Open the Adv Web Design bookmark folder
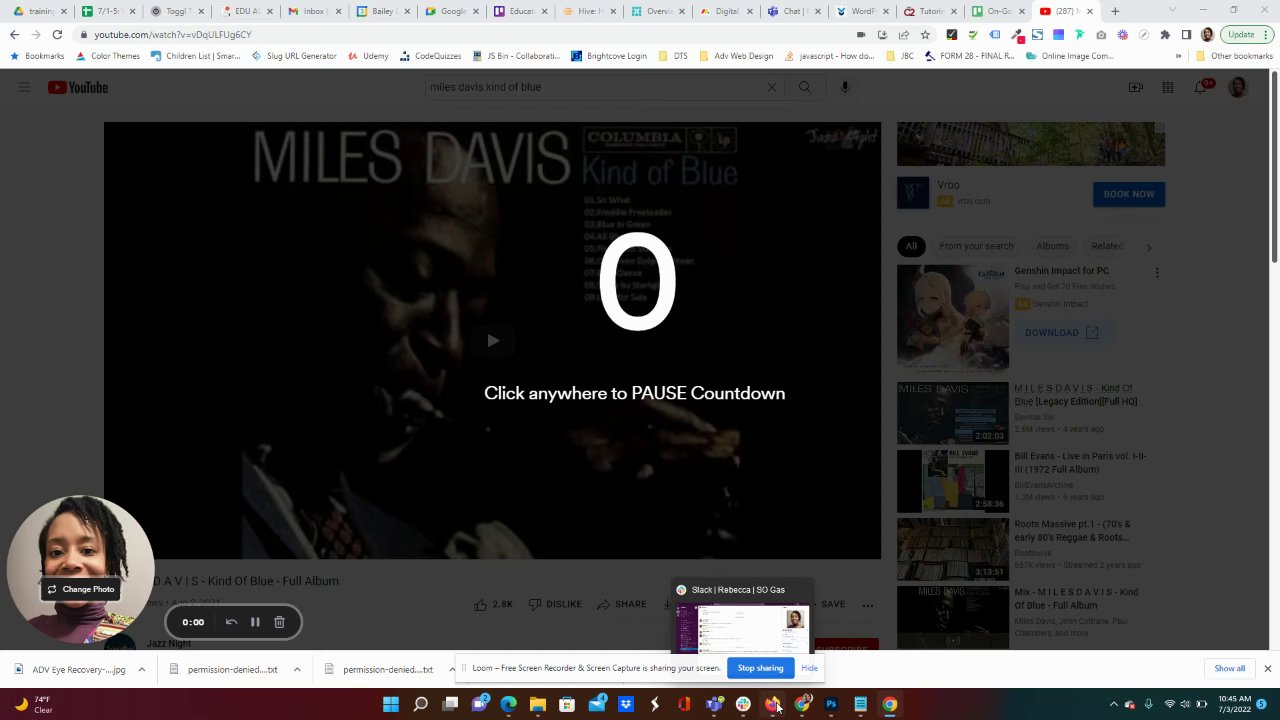 pyautogui.click(x=736, y=56)
